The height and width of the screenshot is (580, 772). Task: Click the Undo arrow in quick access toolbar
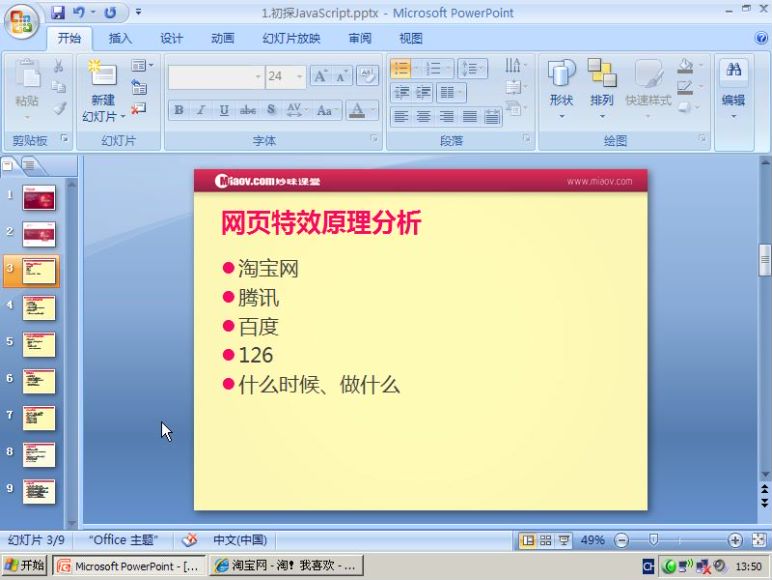[79, 13]
